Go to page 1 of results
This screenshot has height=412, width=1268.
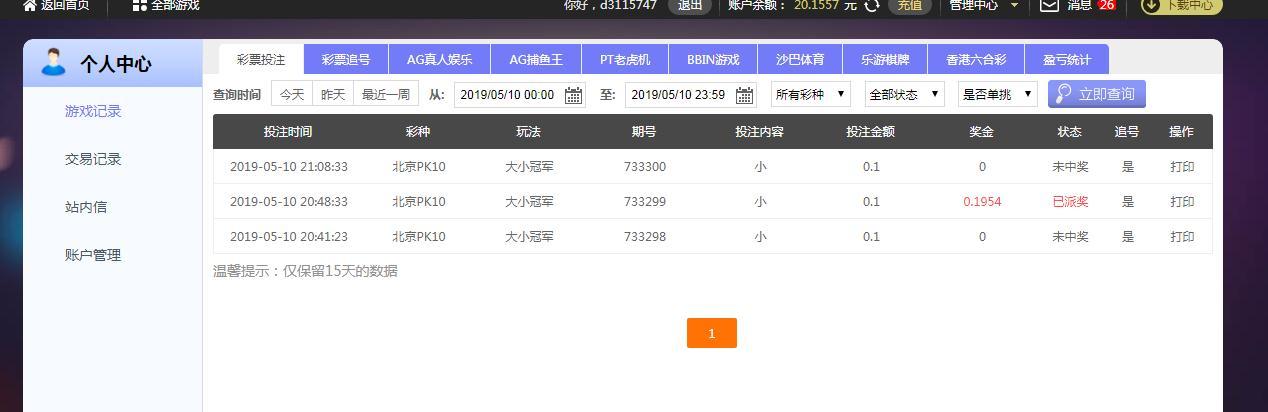click(x=712, y=333)
